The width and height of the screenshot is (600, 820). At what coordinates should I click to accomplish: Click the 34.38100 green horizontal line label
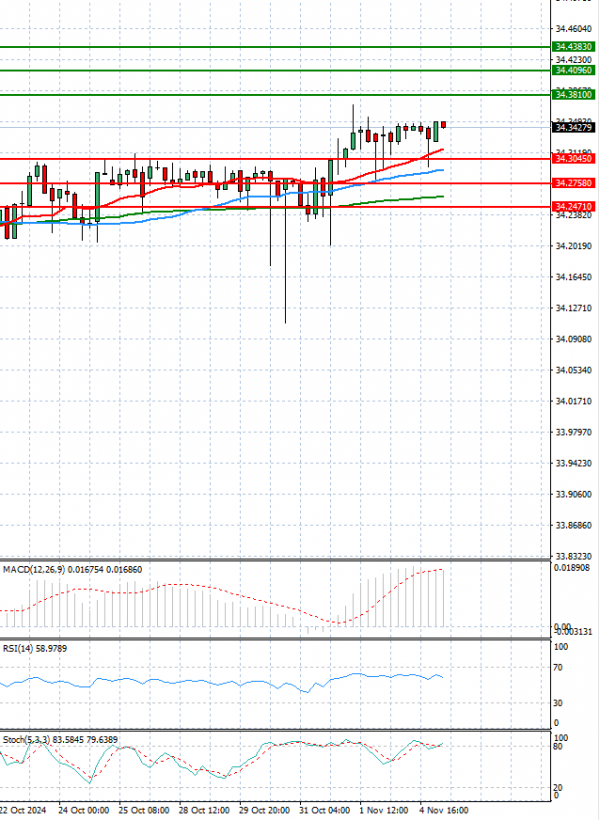point(573,95)
